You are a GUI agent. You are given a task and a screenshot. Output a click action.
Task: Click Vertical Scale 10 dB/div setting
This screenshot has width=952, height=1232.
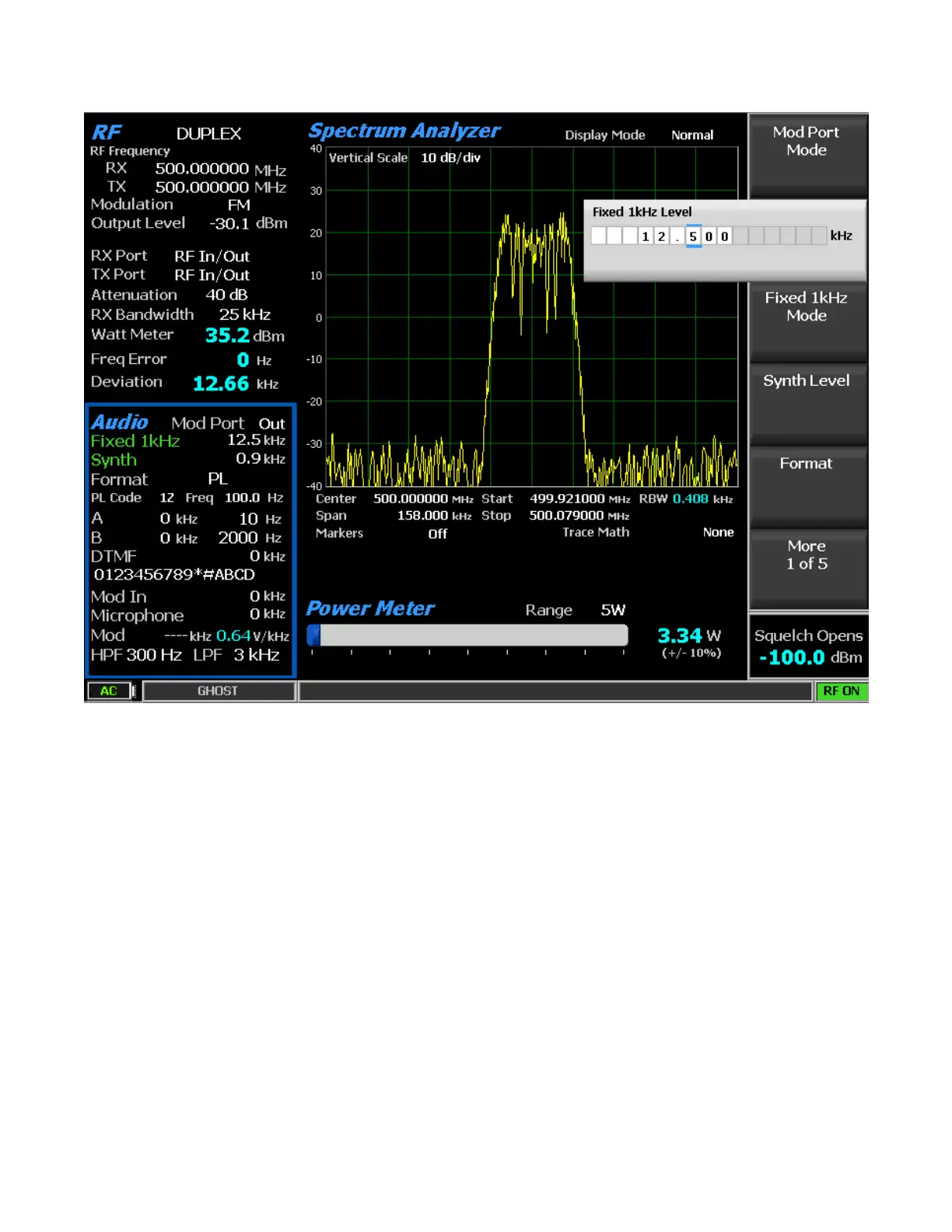click(x=450, y=158)
